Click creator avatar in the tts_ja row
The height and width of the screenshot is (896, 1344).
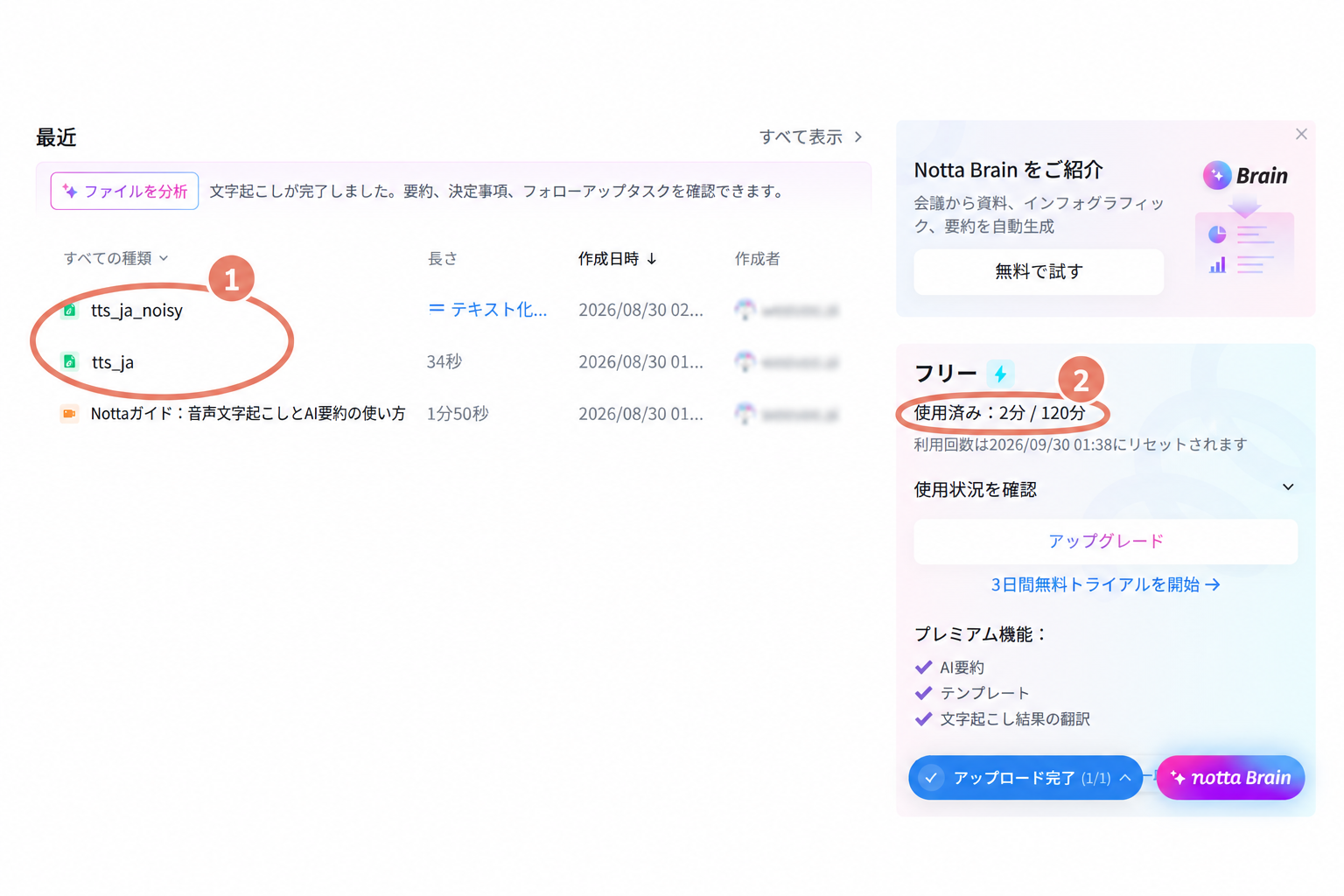pyautogui.click(x=745, y=361)
